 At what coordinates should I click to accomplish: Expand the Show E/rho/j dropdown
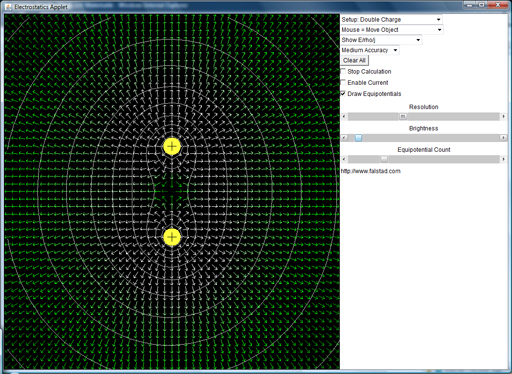click(381, 40)
